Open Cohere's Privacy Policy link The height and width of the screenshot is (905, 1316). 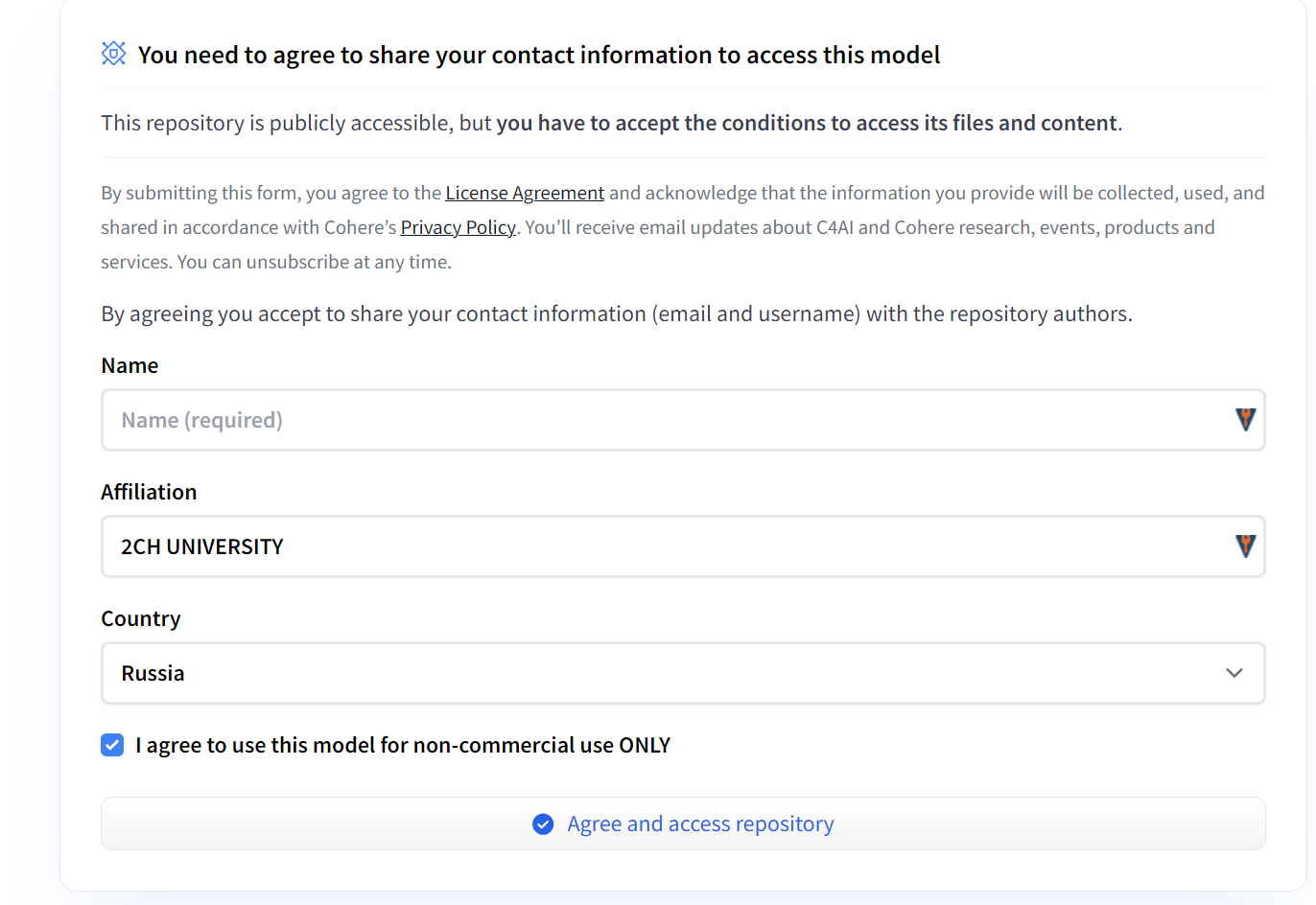(458, 227)
